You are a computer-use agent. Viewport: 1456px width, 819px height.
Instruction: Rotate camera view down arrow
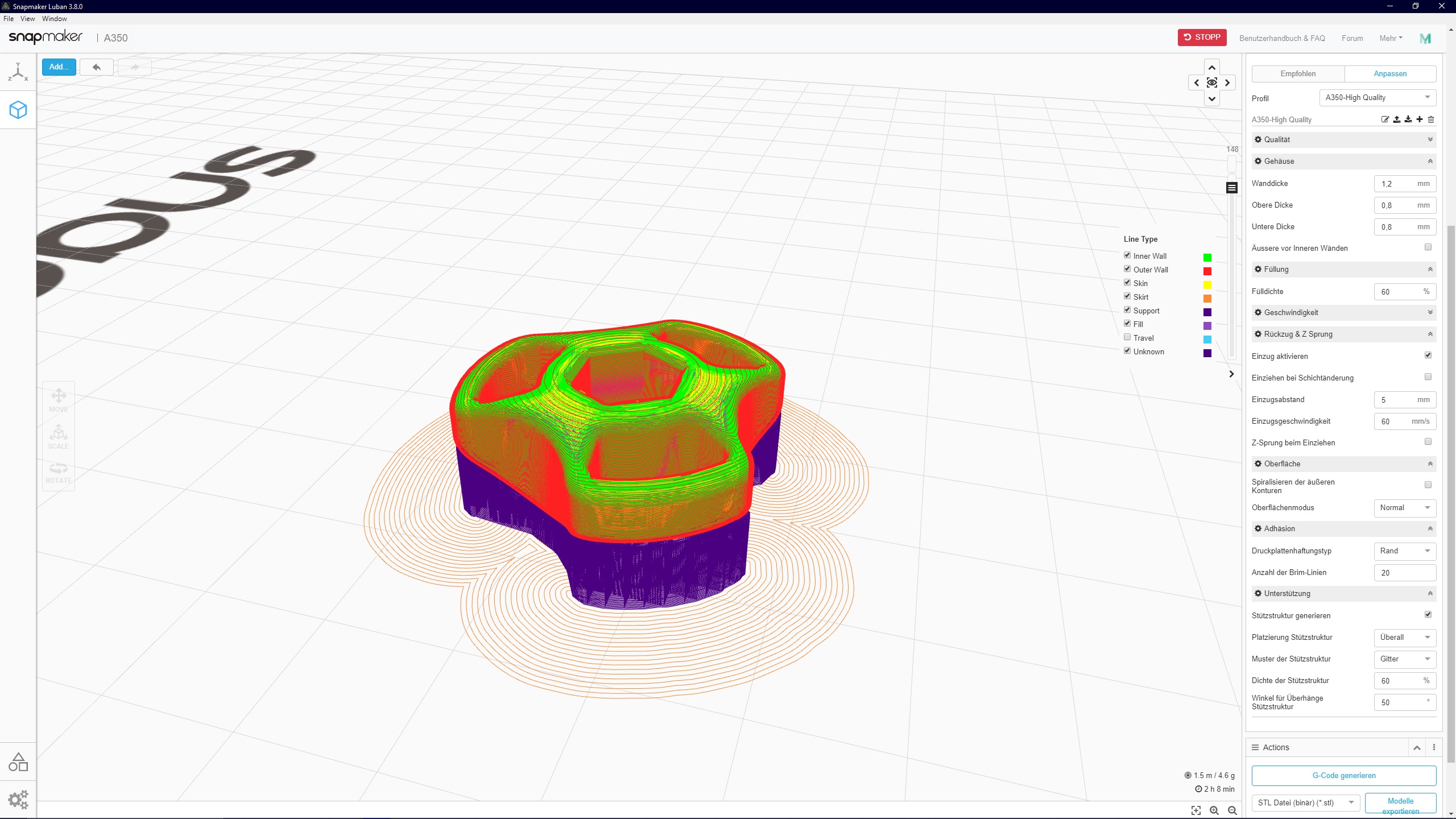click(x=1212, y=98)
